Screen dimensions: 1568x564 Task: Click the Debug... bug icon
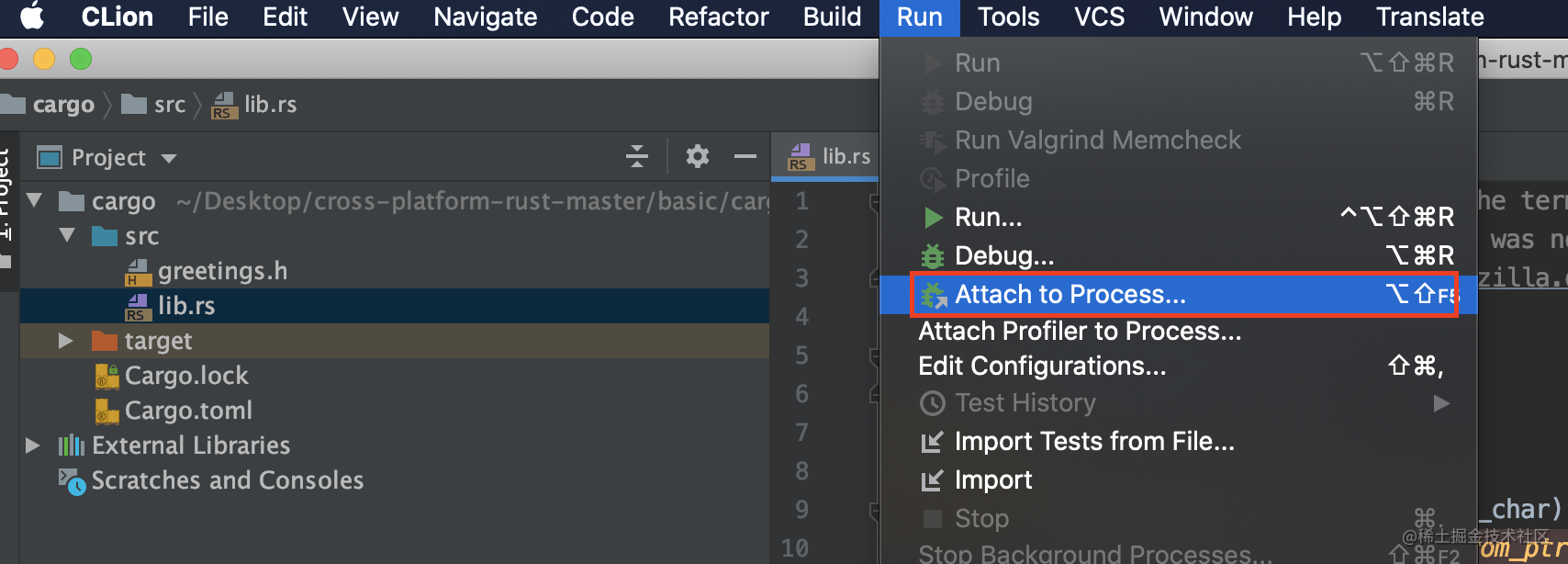[933, 255]
